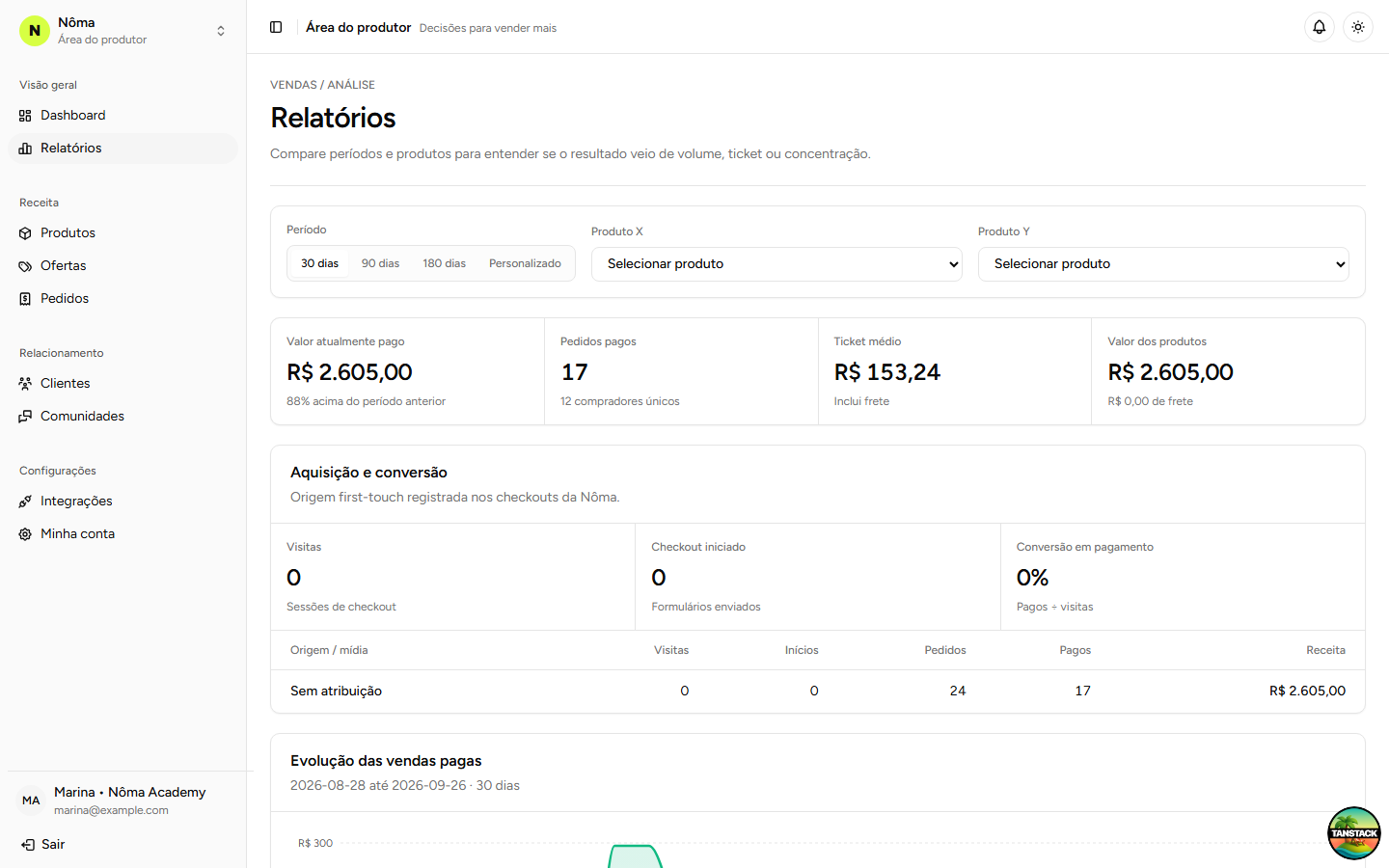Open Relatórios in the sidebar

tap(123, 149)
